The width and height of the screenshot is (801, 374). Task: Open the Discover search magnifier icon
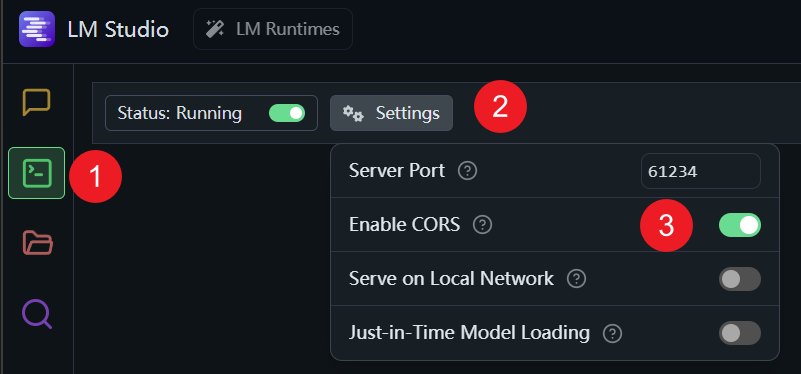click(x=37, y=314)
